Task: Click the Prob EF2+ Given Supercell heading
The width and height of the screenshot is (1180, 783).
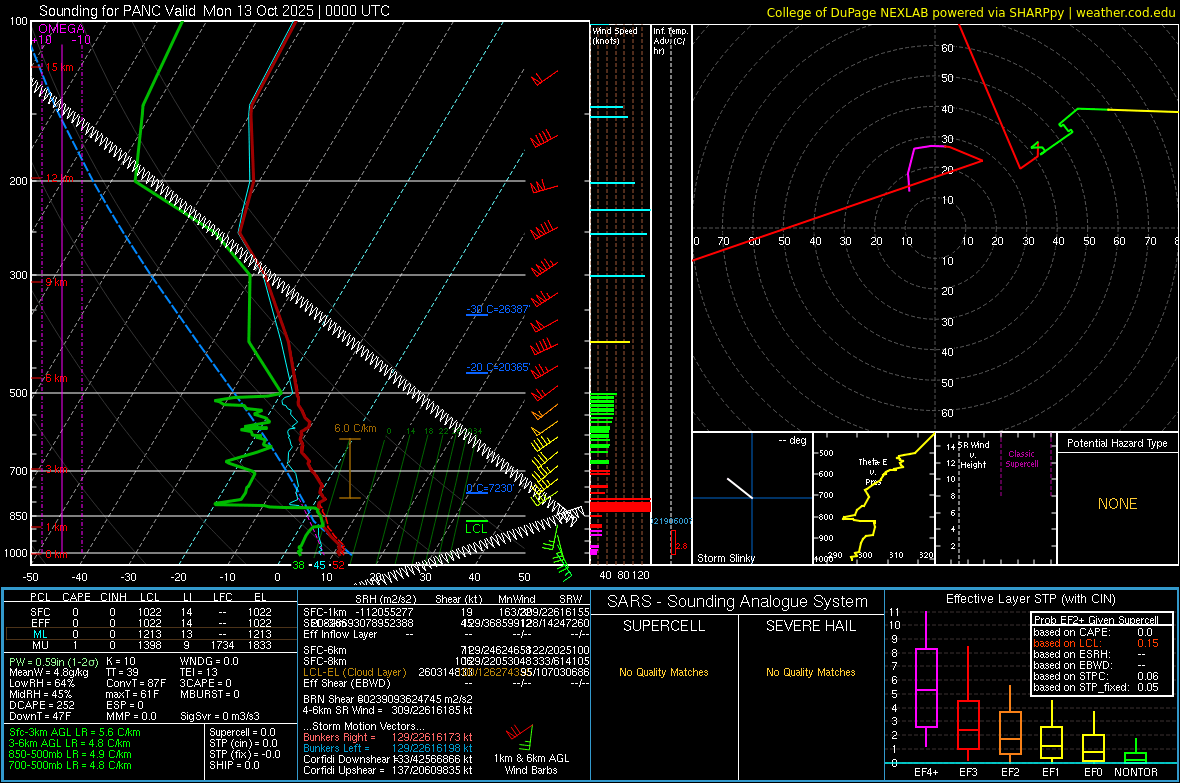Action: pyautogui.click(x=1096, y=620)
